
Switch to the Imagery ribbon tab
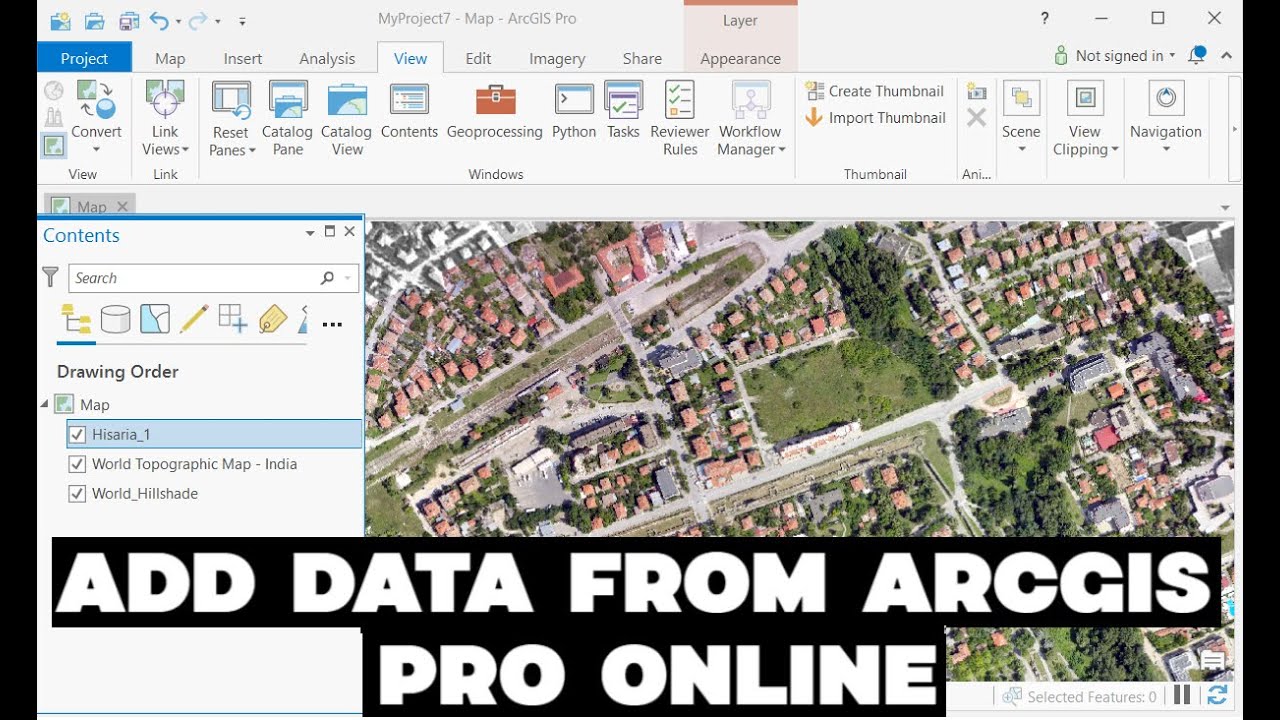[x=557, y=58]
